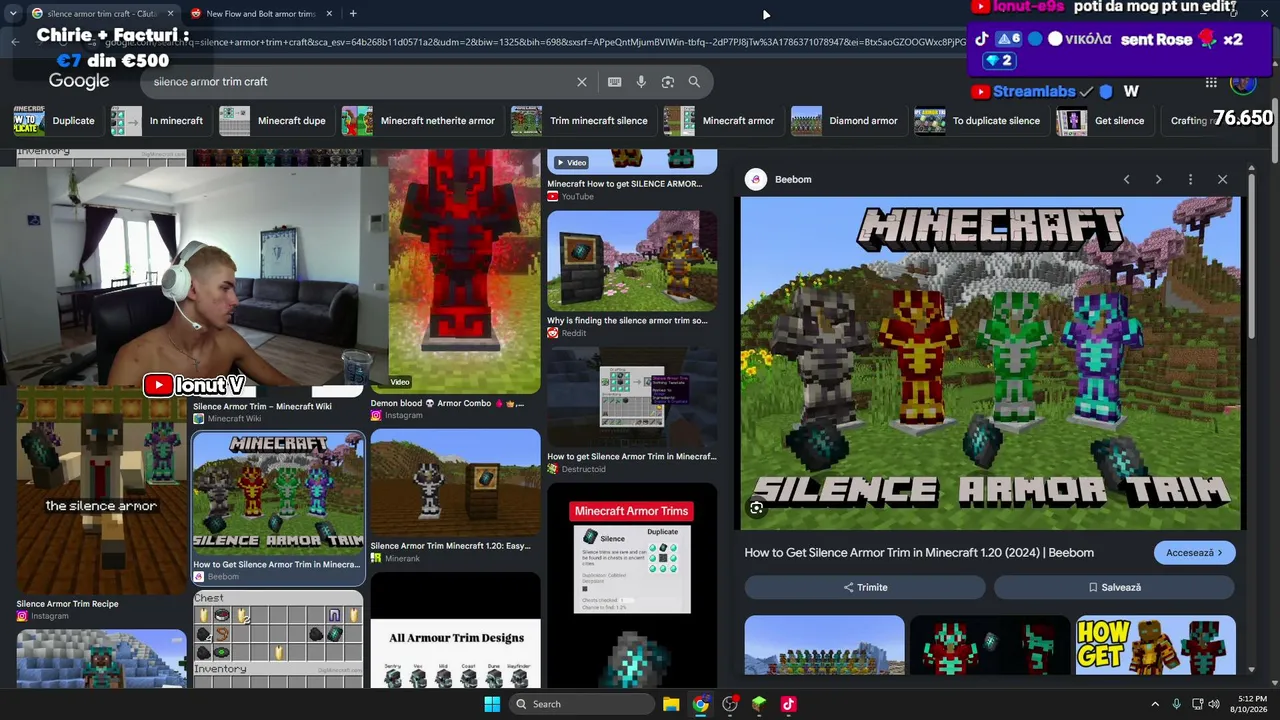Open the large Beebom preview image
The image size is (1280, 720).
[x=990, y=364]
